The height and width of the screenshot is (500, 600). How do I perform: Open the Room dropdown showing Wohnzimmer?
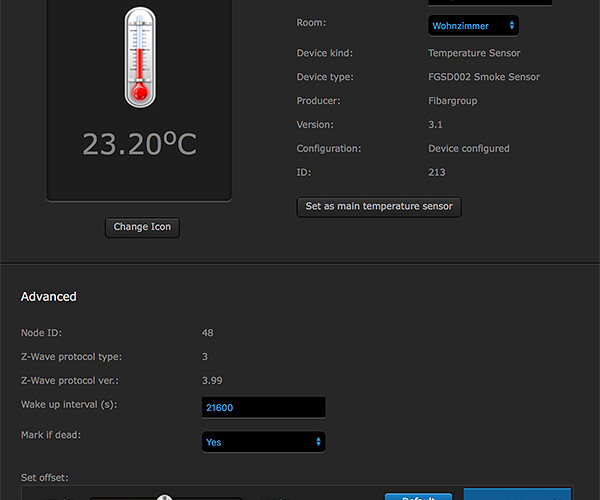(x=472, y=25)
